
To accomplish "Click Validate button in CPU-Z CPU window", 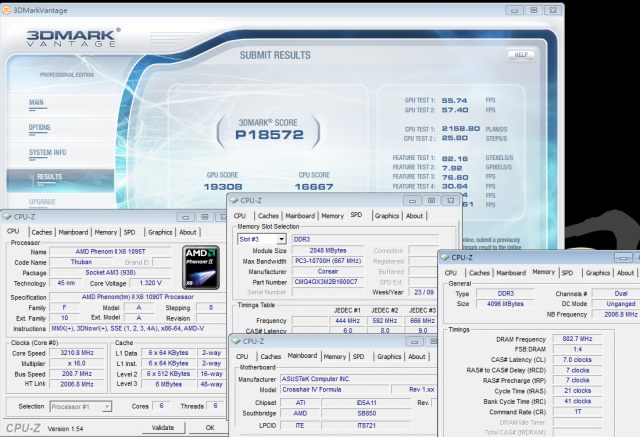I will point(163,428).
